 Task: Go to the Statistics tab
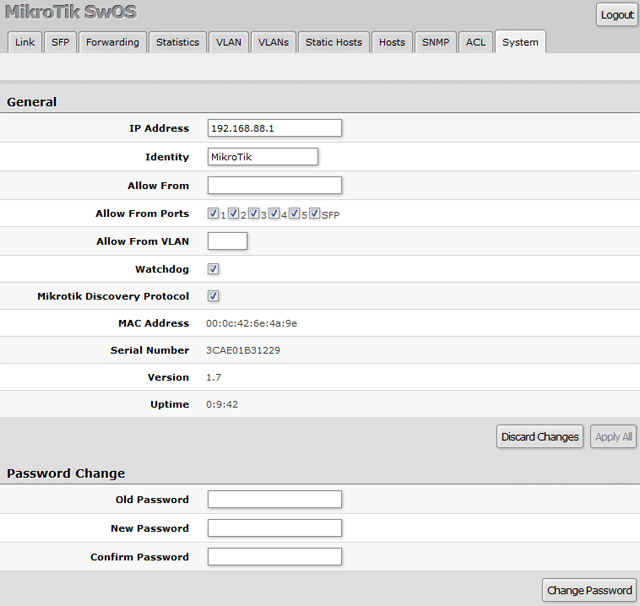pos(178,42)
